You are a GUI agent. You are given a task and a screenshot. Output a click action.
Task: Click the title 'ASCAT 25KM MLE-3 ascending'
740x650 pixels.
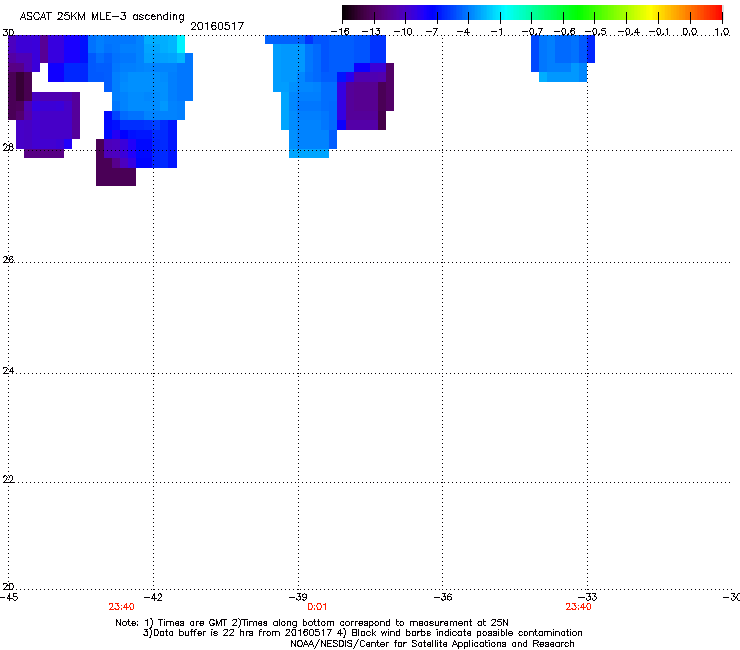102,16
